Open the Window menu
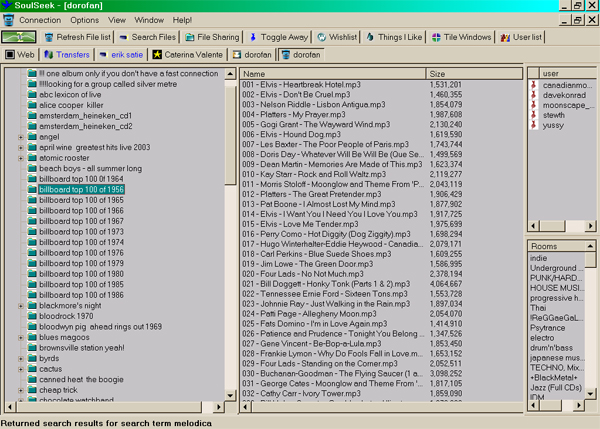The height and width of the screenshot is (429, 600). pos(149,20)
